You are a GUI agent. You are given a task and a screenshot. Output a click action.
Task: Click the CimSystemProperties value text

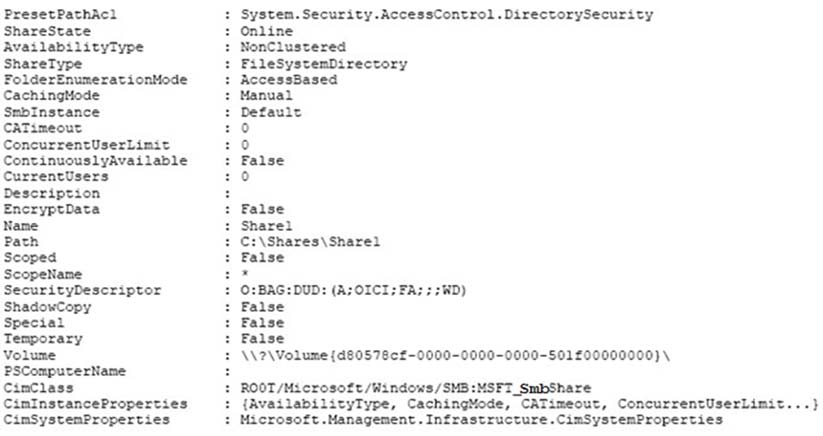pyautogui.click(x=481, y=420)
